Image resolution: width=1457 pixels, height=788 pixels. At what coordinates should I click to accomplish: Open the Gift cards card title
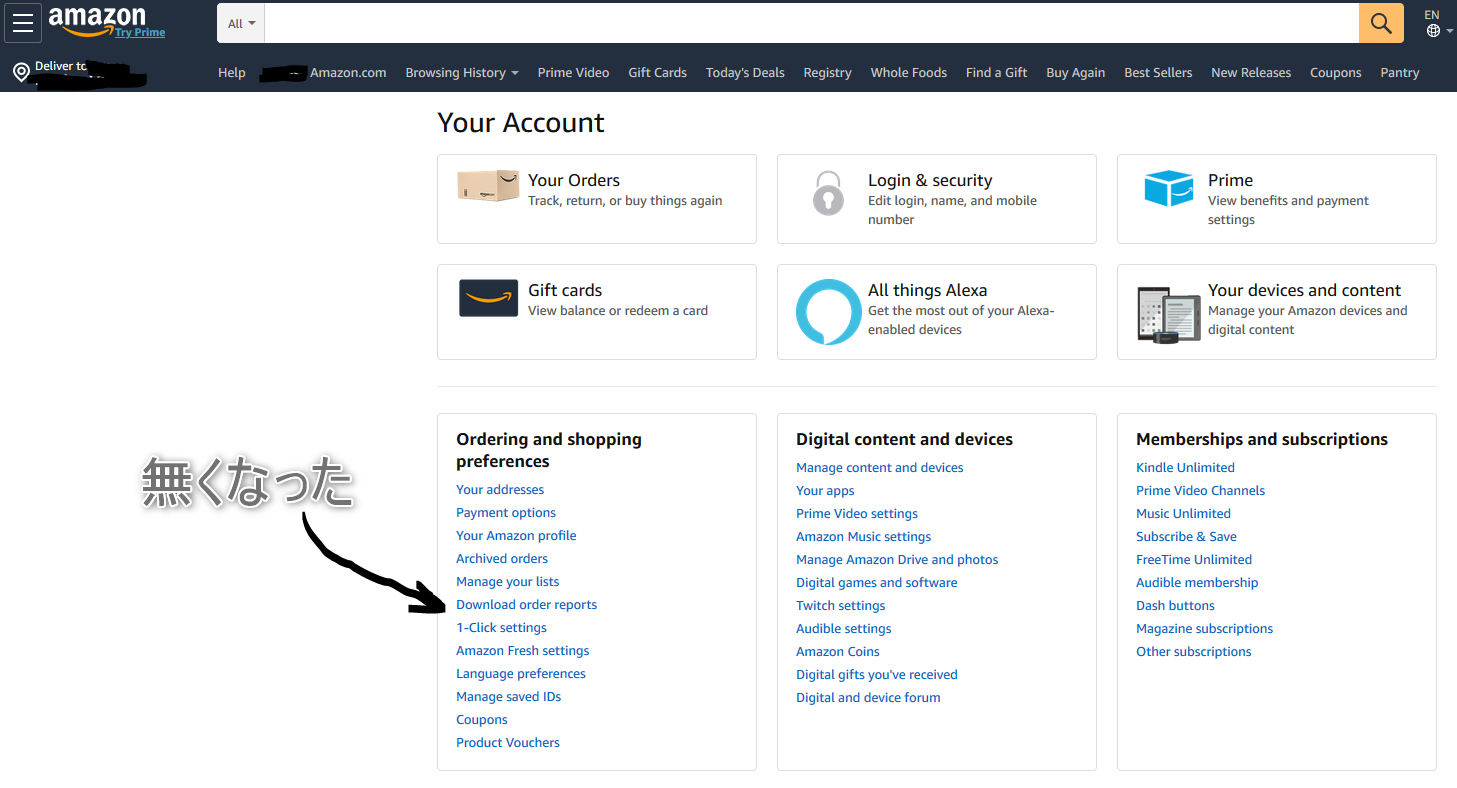(x=565, y=290)
